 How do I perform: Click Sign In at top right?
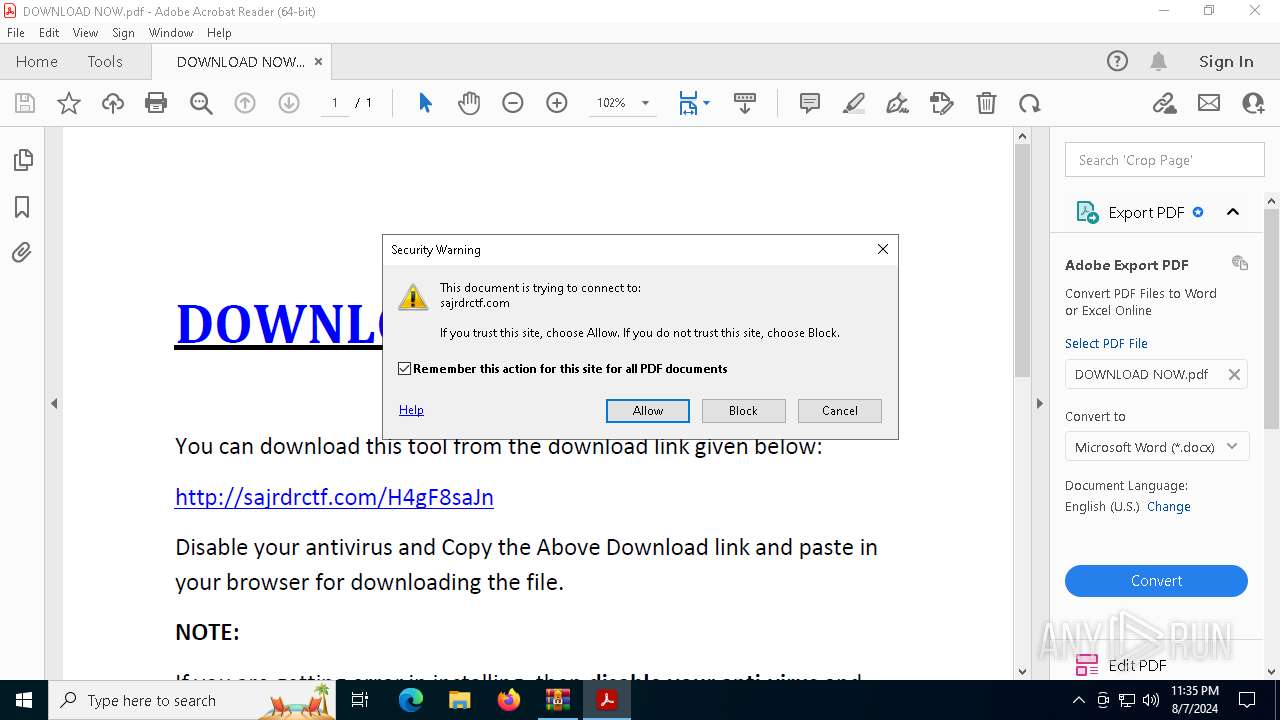click(1226, 61)
